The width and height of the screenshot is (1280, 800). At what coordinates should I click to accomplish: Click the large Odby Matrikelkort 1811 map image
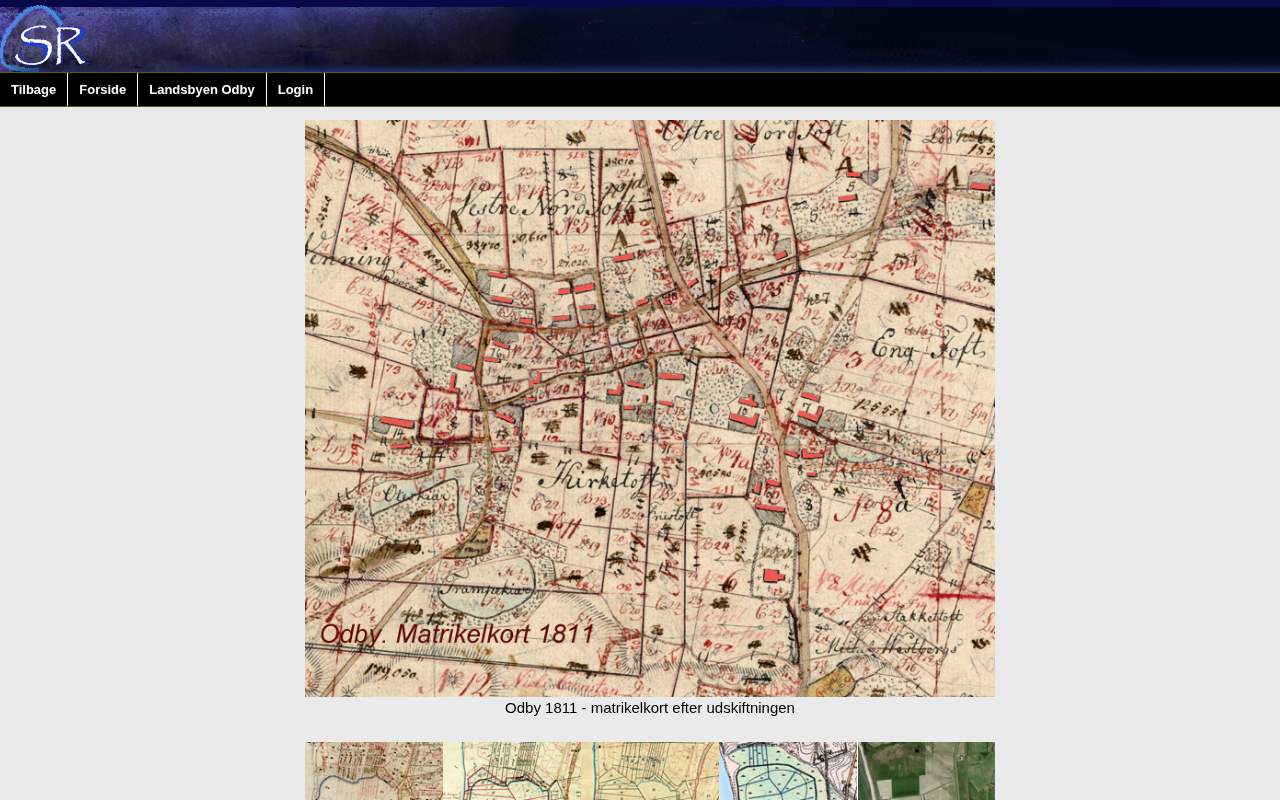click(x=650, y=408)
